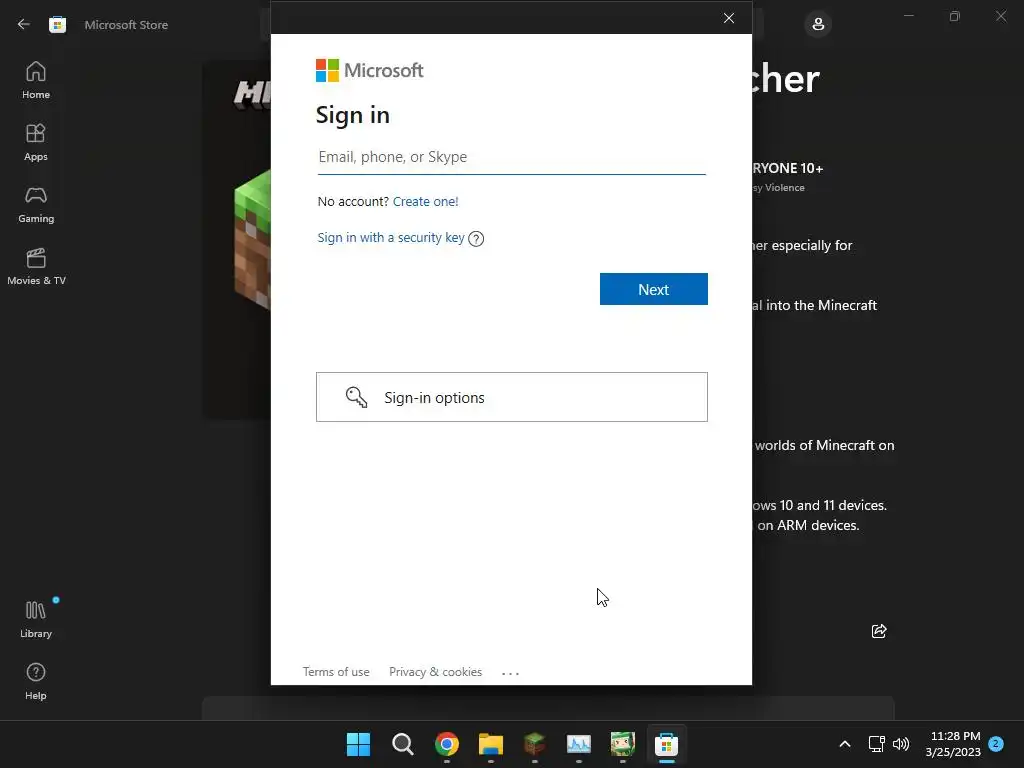Viewport: 1024px width, 768px height.
Task: Open the Terms of use link
Action: (x=336, y=672)
